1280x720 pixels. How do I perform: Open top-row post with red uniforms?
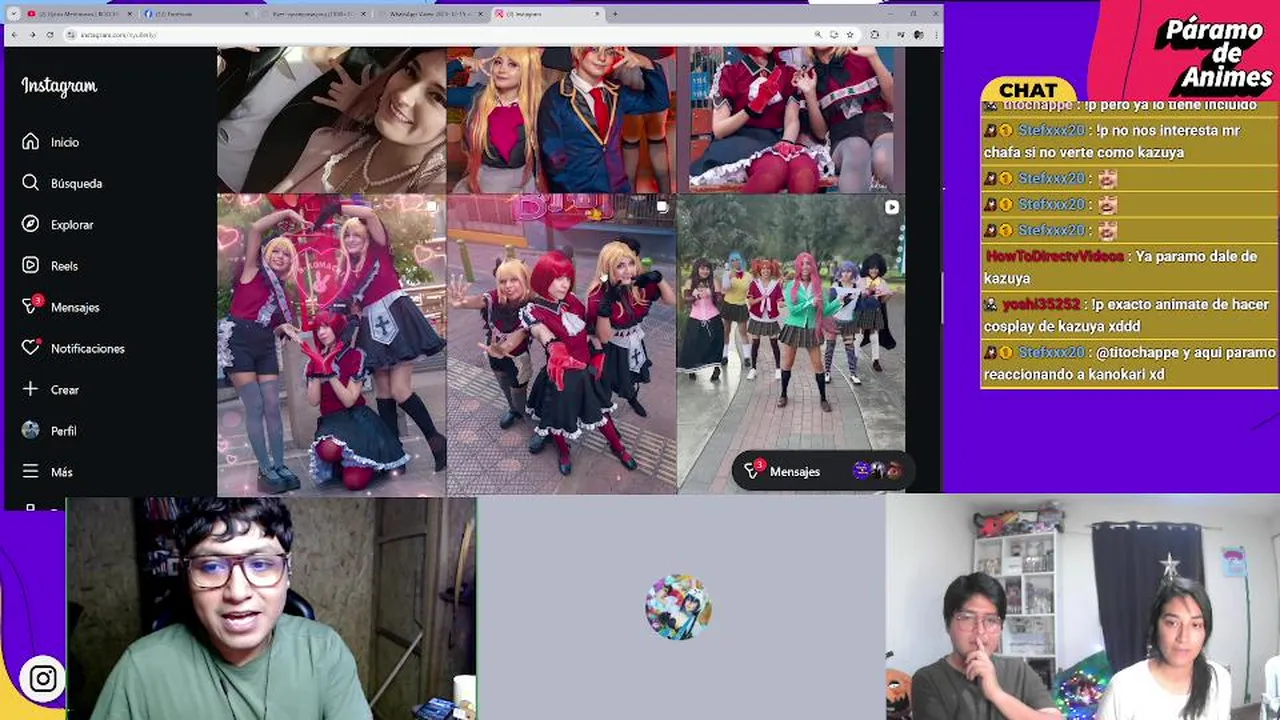[x=791, y=119]
